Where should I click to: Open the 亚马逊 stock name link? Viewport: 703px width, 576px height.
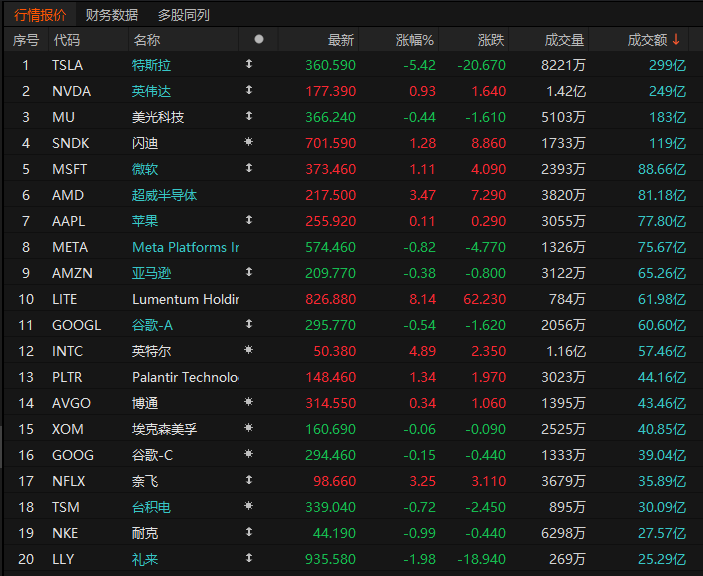pos(152,273)
